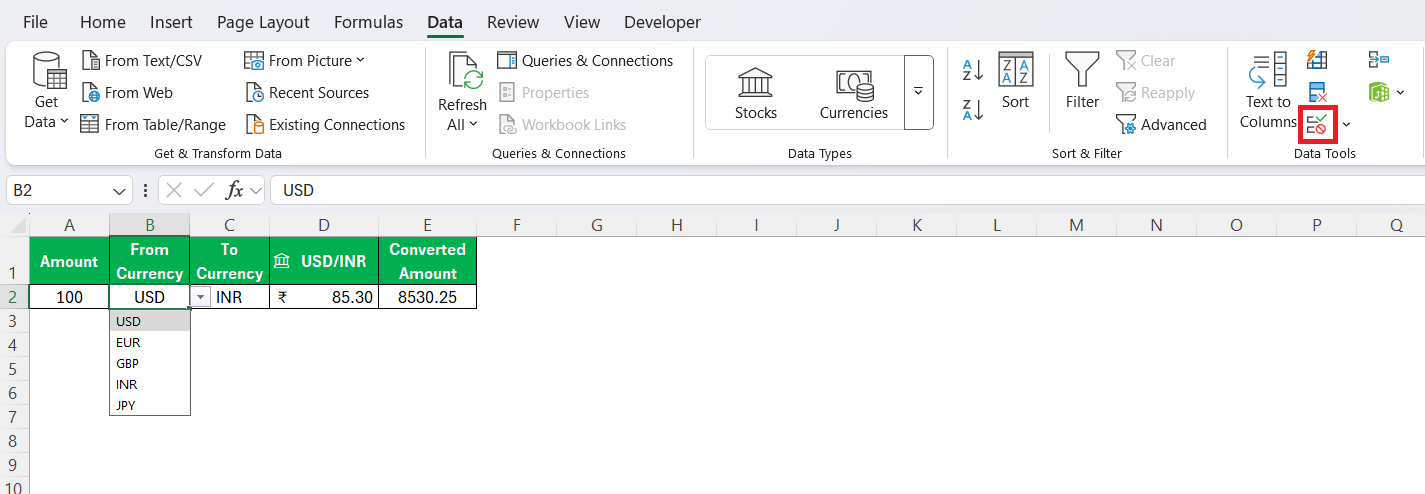
Task: Open Recent Sources
Action: 307,93
